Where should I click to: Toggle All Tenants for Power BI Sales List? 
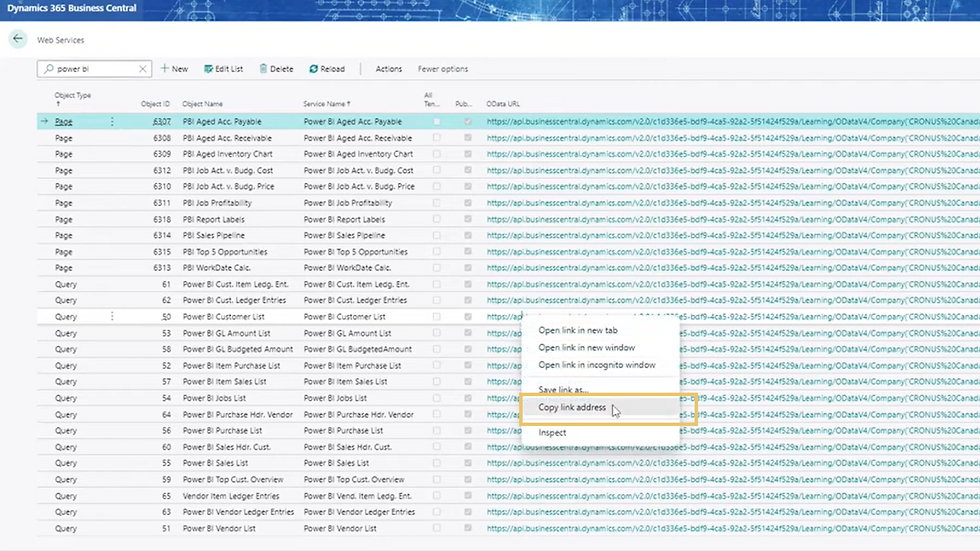click(436, 463)
